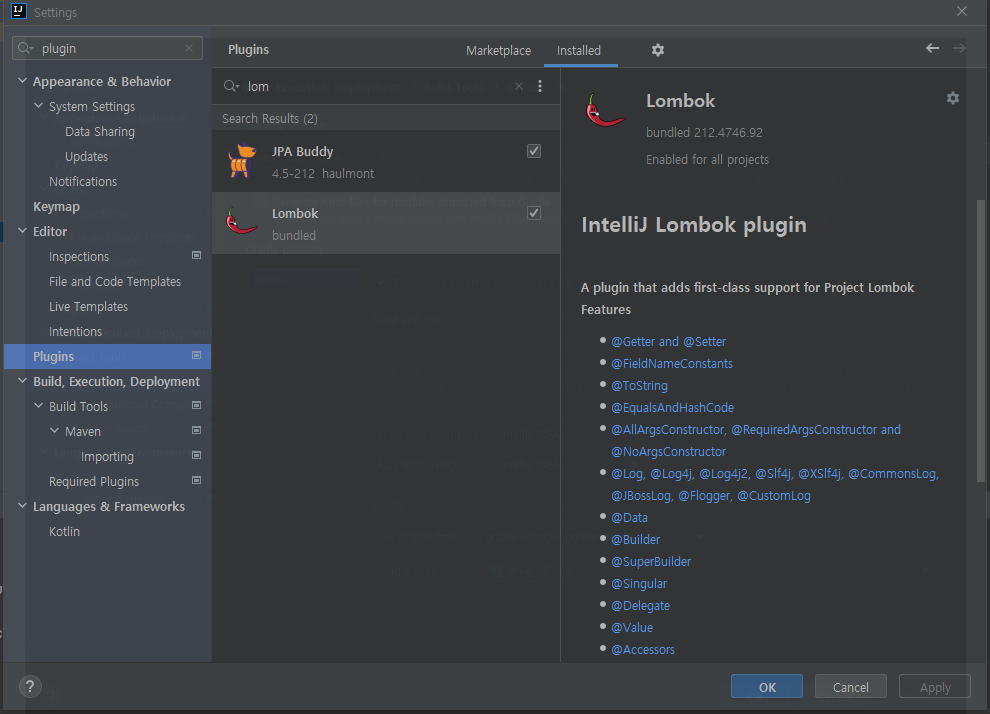
Task: Collapse the Maven node
Action: click(54, 431)
